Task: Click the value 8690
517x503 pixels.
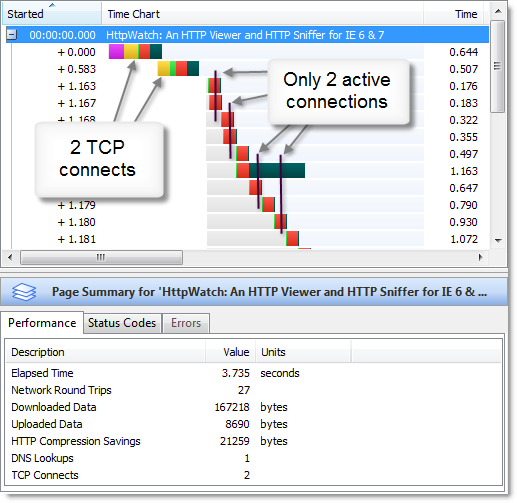Action: pos(237,424)
